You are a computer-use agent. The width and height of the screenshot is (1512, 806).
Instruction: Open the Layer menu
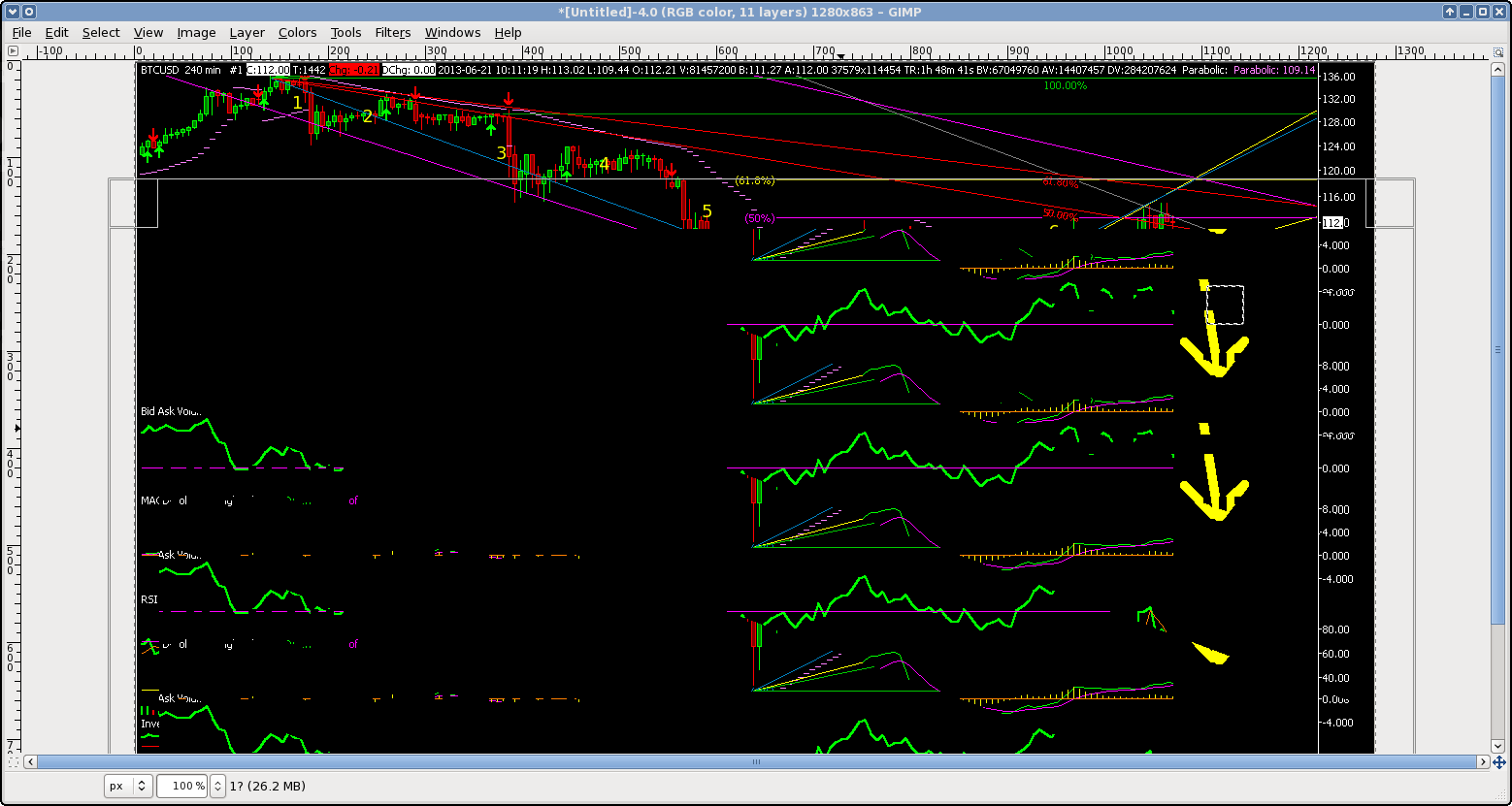click(x=247, y=32)
